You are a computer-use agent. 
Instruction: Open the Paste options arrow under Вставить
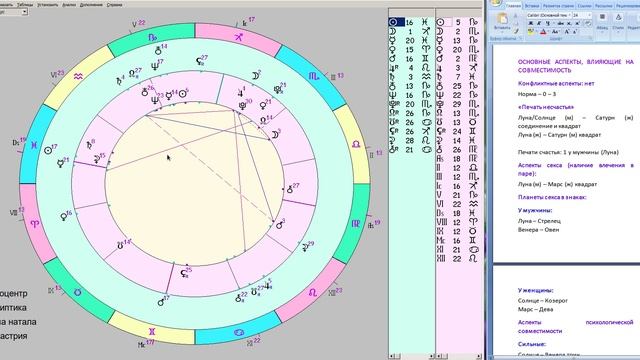[502, 32]
